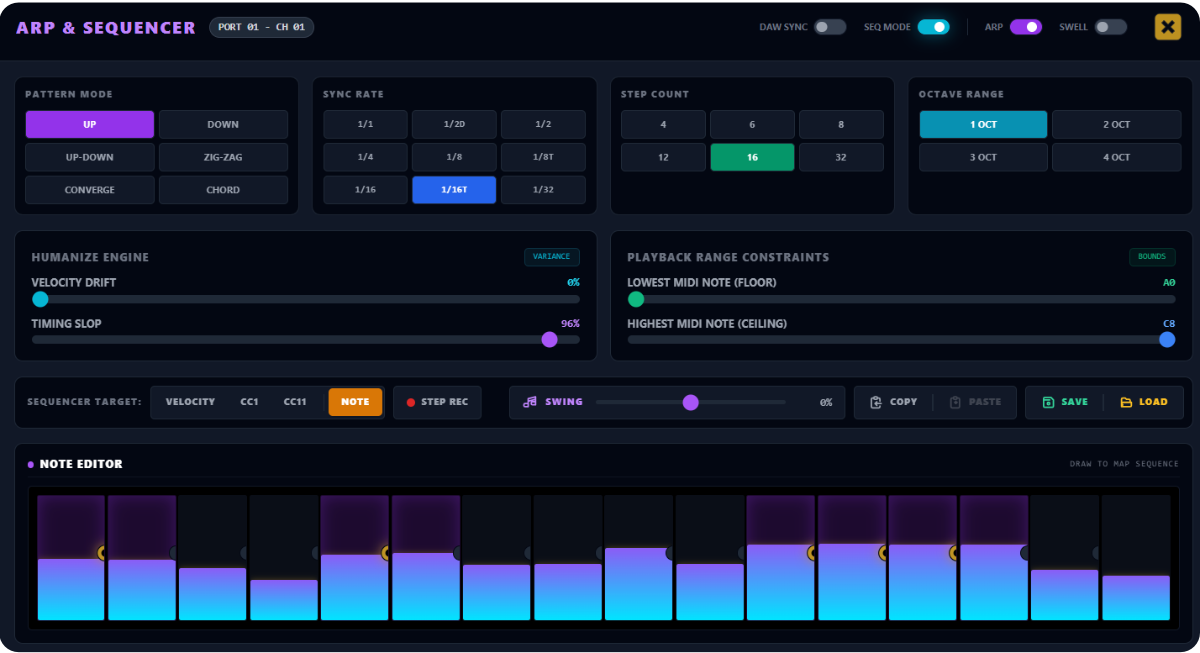
Task: Click the Timing Slop slider handle
Action: pos(549,339)
